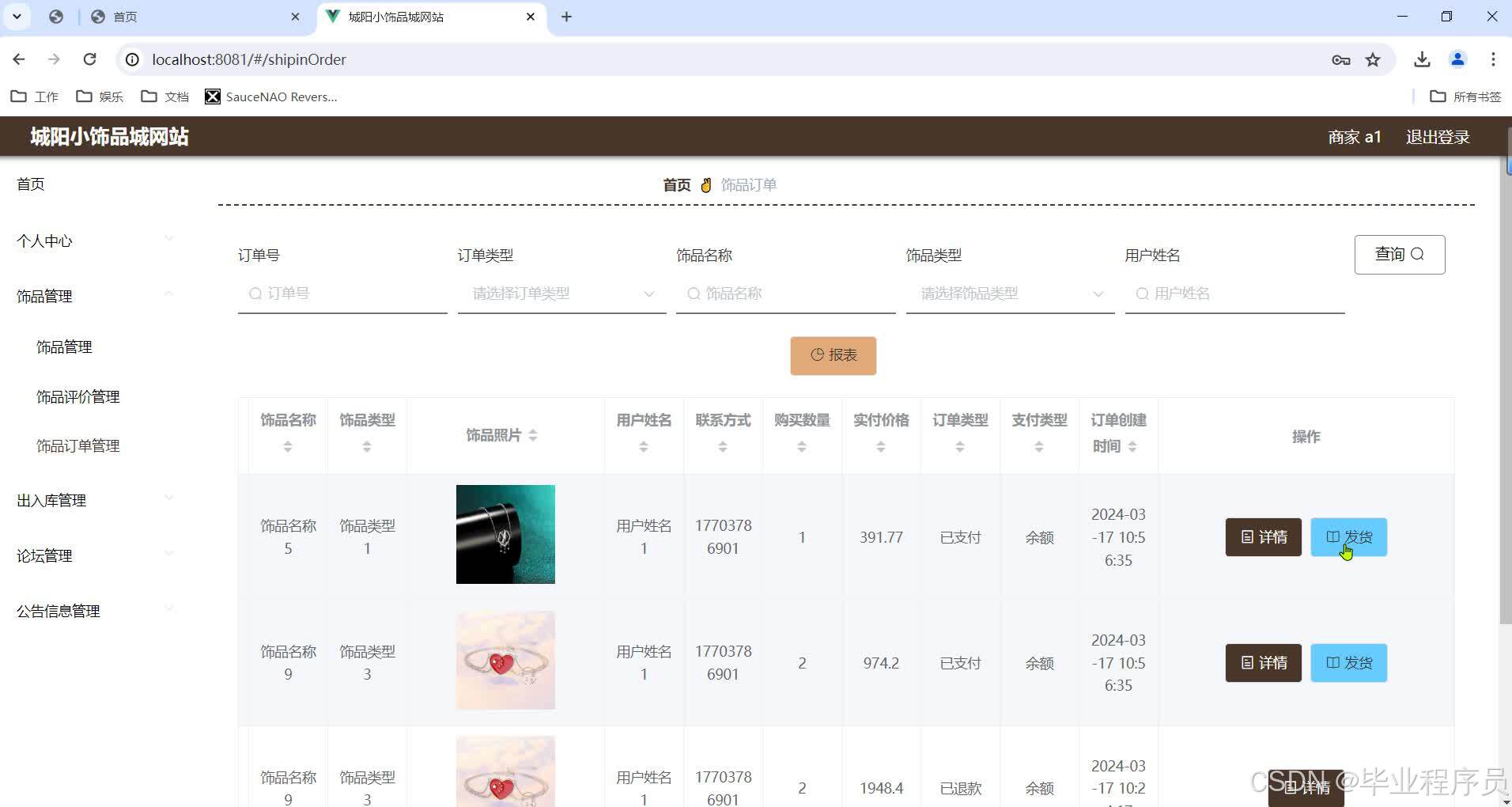Viewport: 1512px width, 807px height.
Task: Open the 文档 bookmarks folder
Action: [164, 97]
